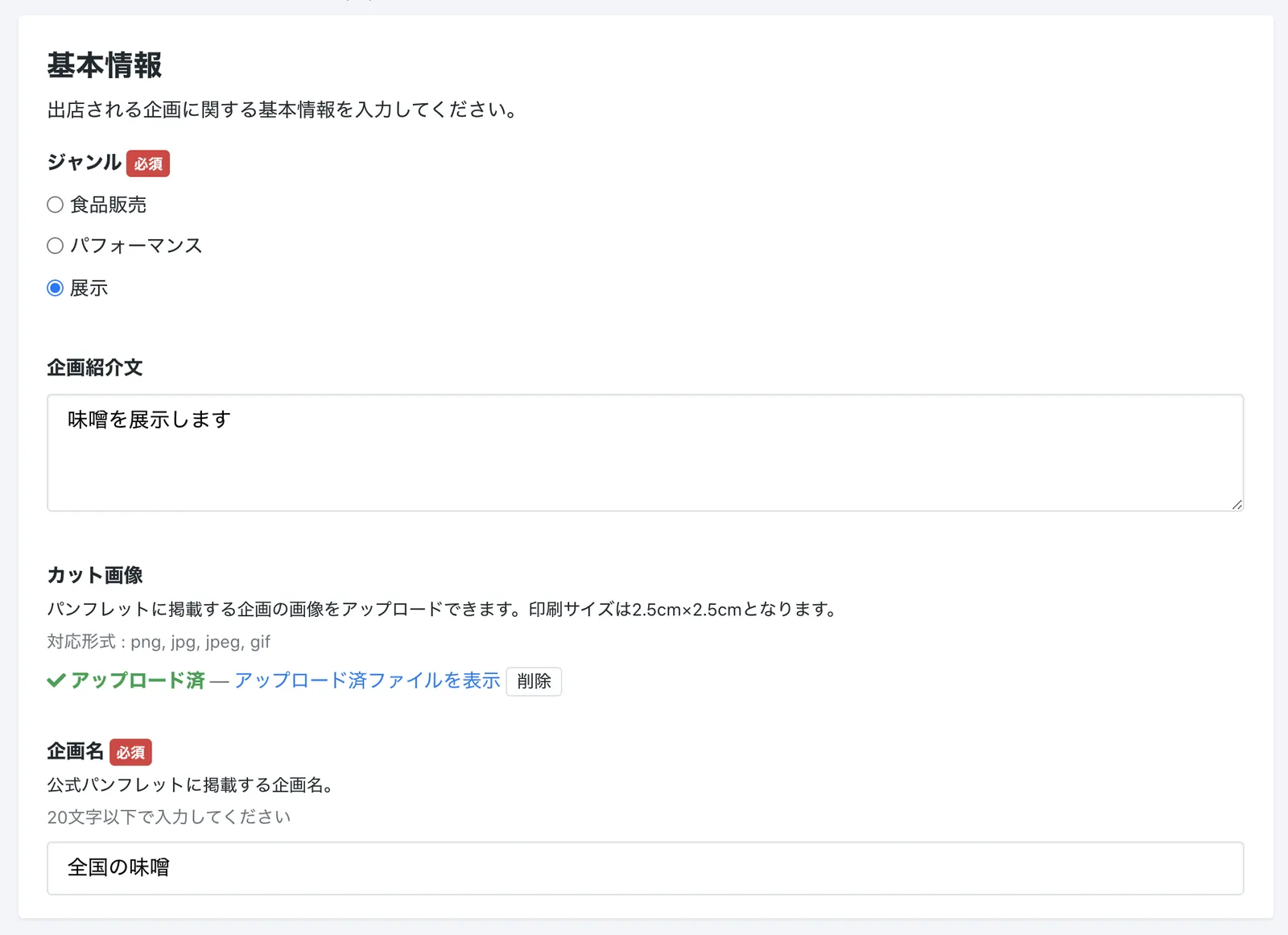The height and width of the screenshot is (935, 1288).
Task: Grab the textarea resize handle corner
Action: 1236,504
